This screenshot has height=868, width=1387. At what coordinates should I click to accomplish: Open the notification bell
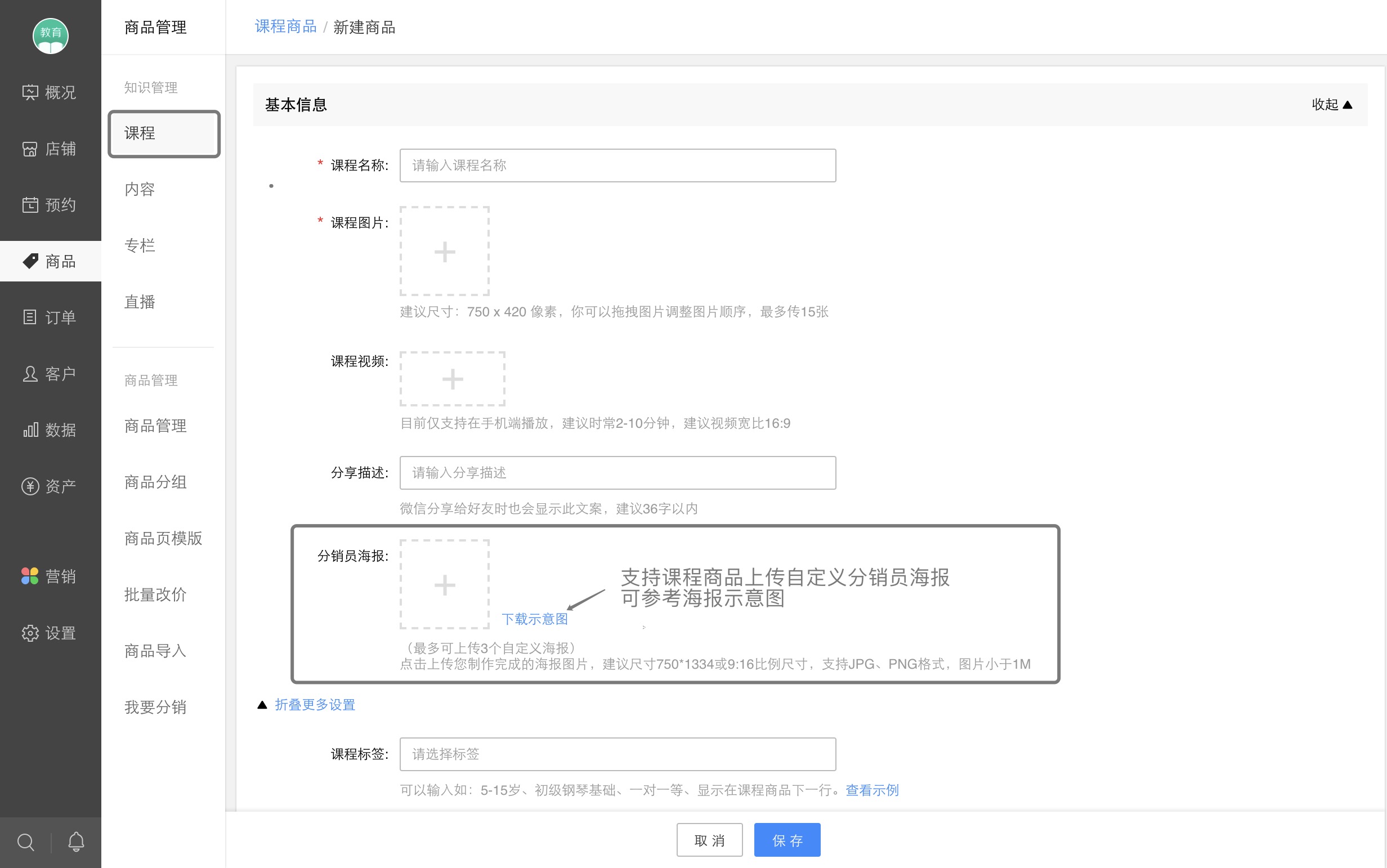coord(77,842)
